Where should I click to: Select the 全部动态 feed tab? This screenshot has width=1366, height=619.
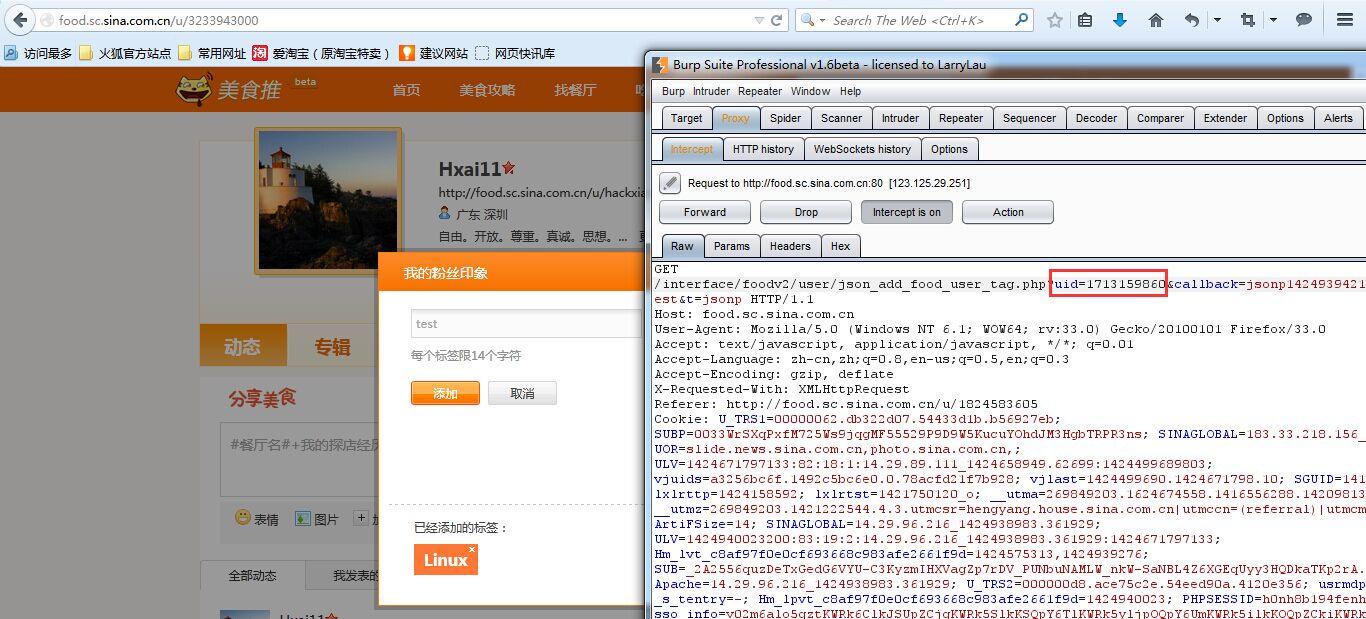[x=252, y=575]
